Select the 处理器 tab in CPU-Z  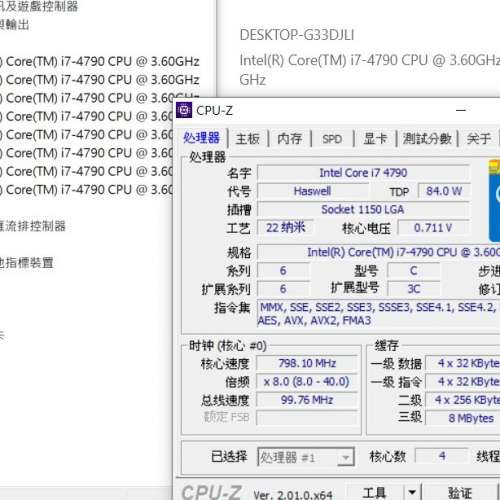[201, 138]
